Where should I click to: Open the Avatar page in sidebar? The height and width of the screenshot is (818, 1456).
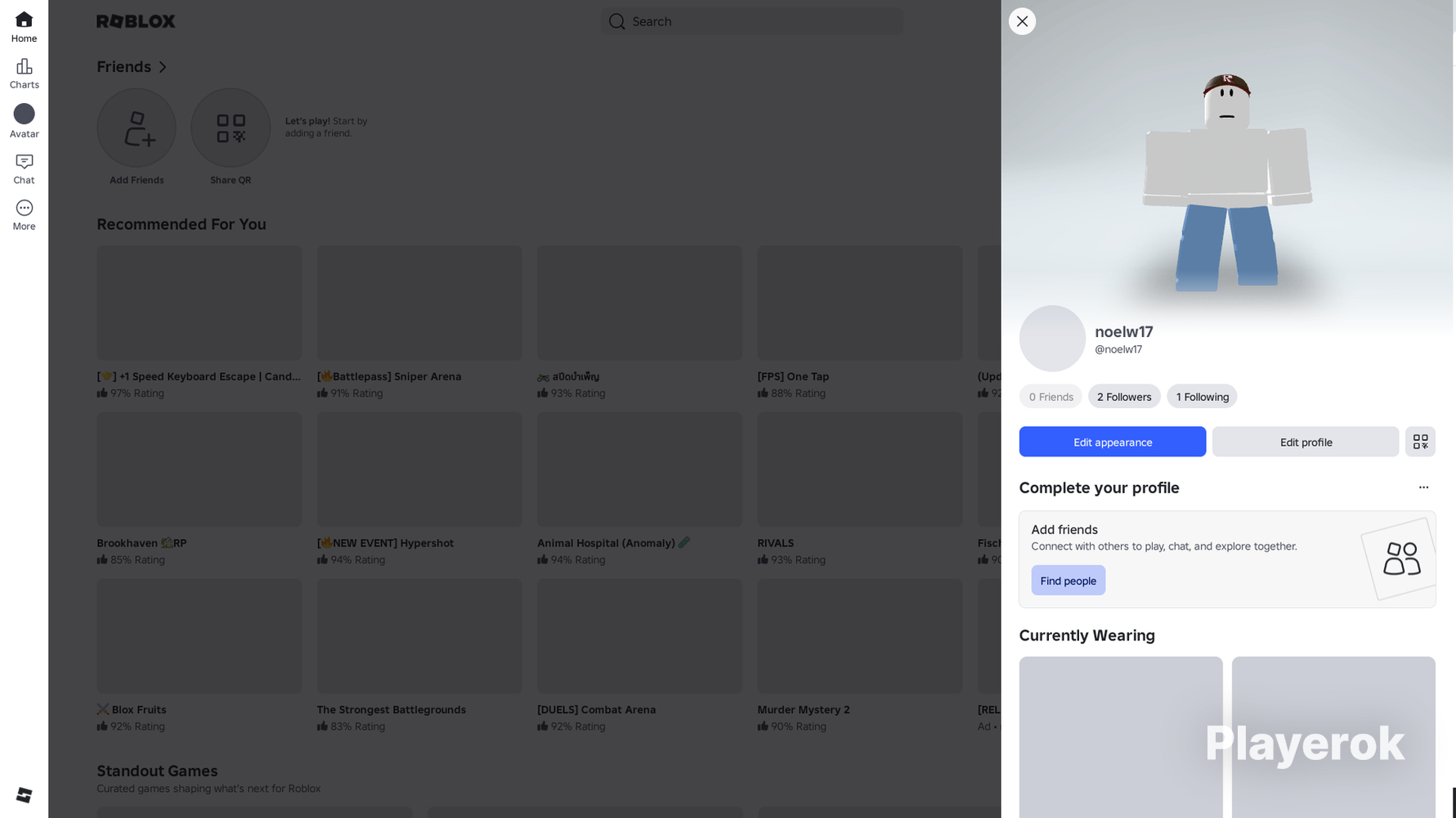pyautogui.click(x=24, y=121)
